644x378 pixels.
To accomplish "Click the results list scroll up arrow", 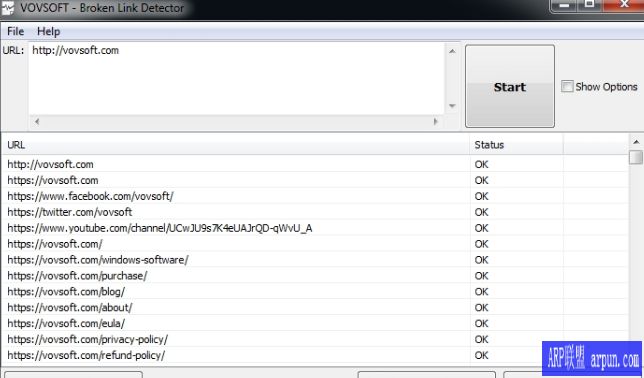I will (x=636, y=142).
